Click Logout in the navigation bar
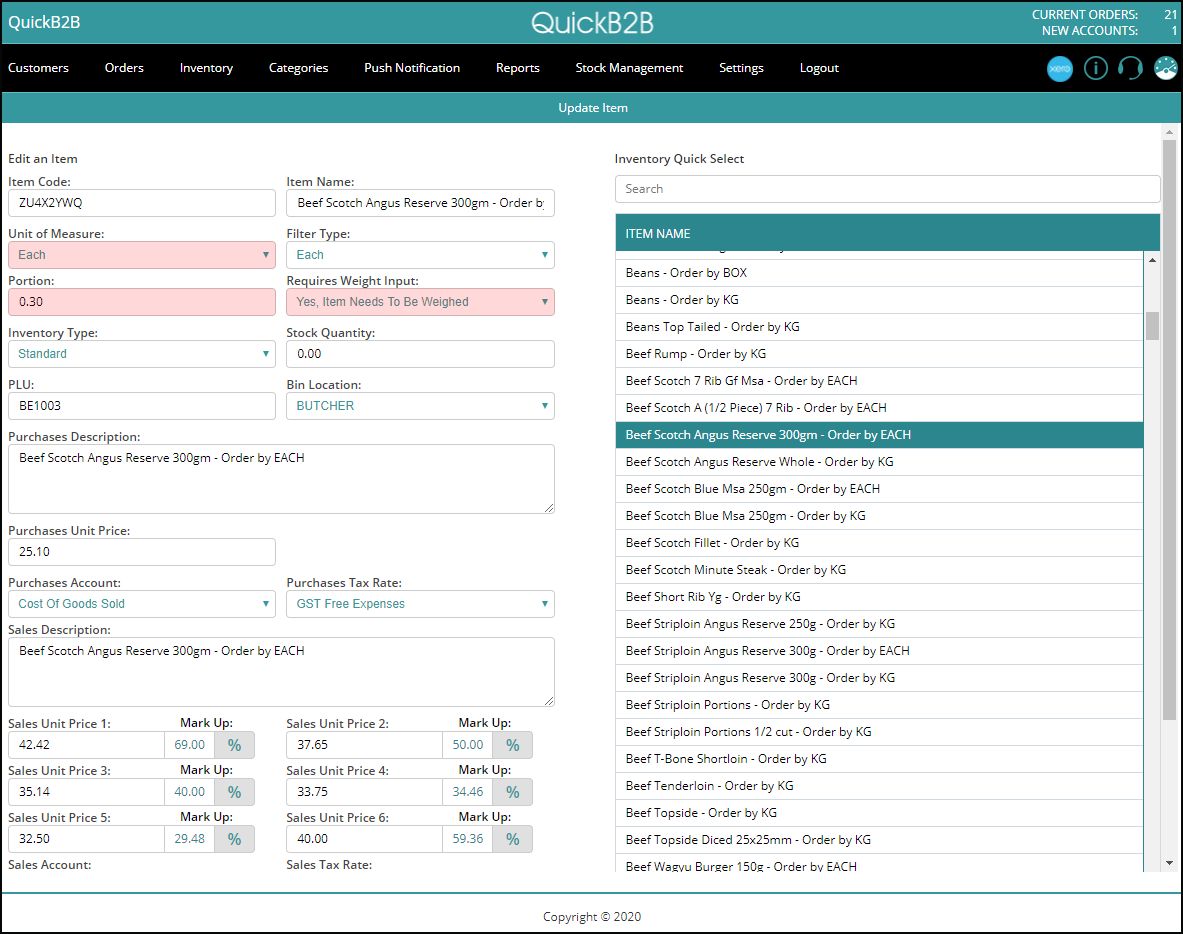Viewport: 1183px width, 934px height. [x=819, y=68]
